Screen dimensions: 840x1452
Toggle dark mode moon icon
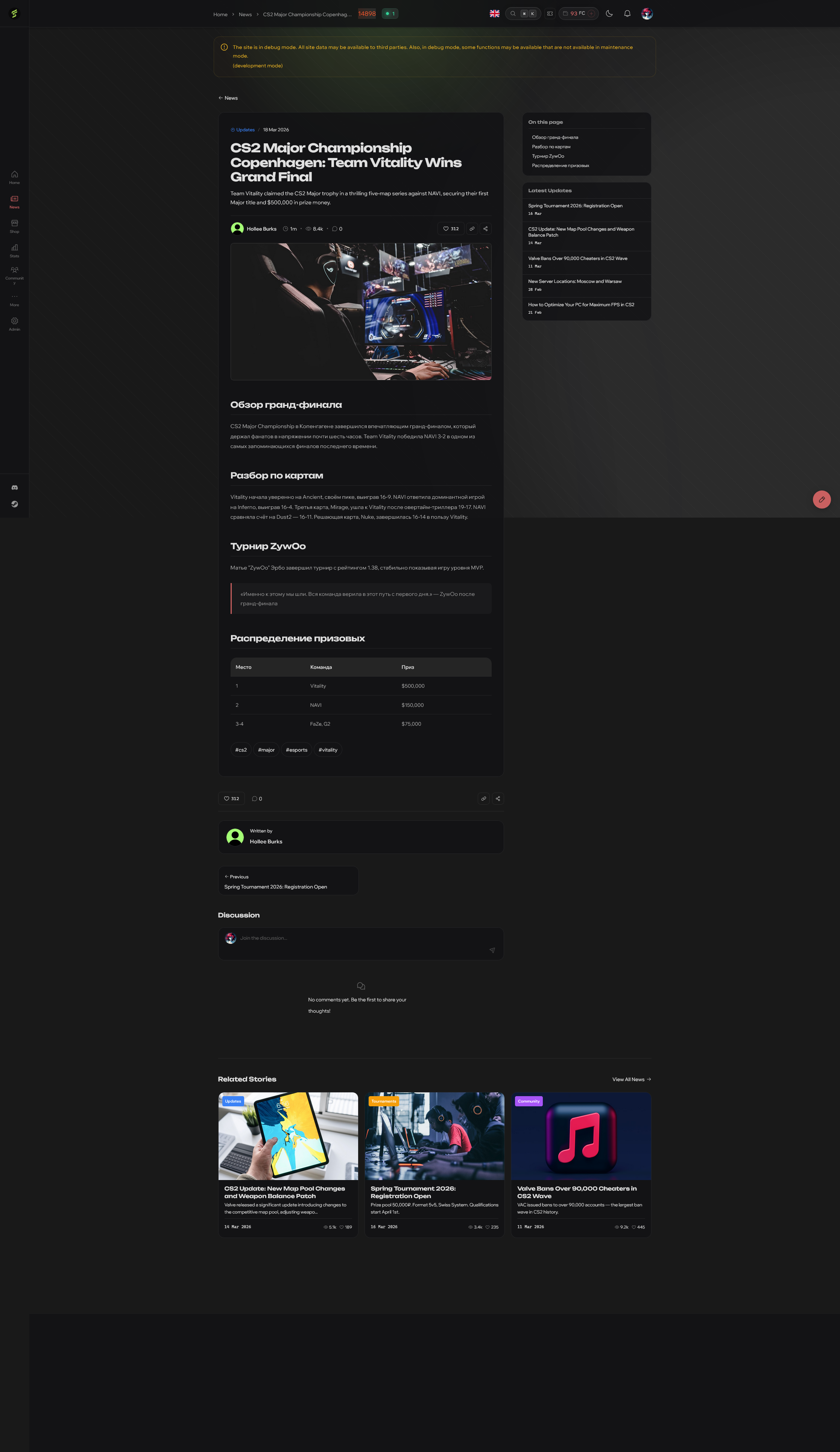[609, 14]
